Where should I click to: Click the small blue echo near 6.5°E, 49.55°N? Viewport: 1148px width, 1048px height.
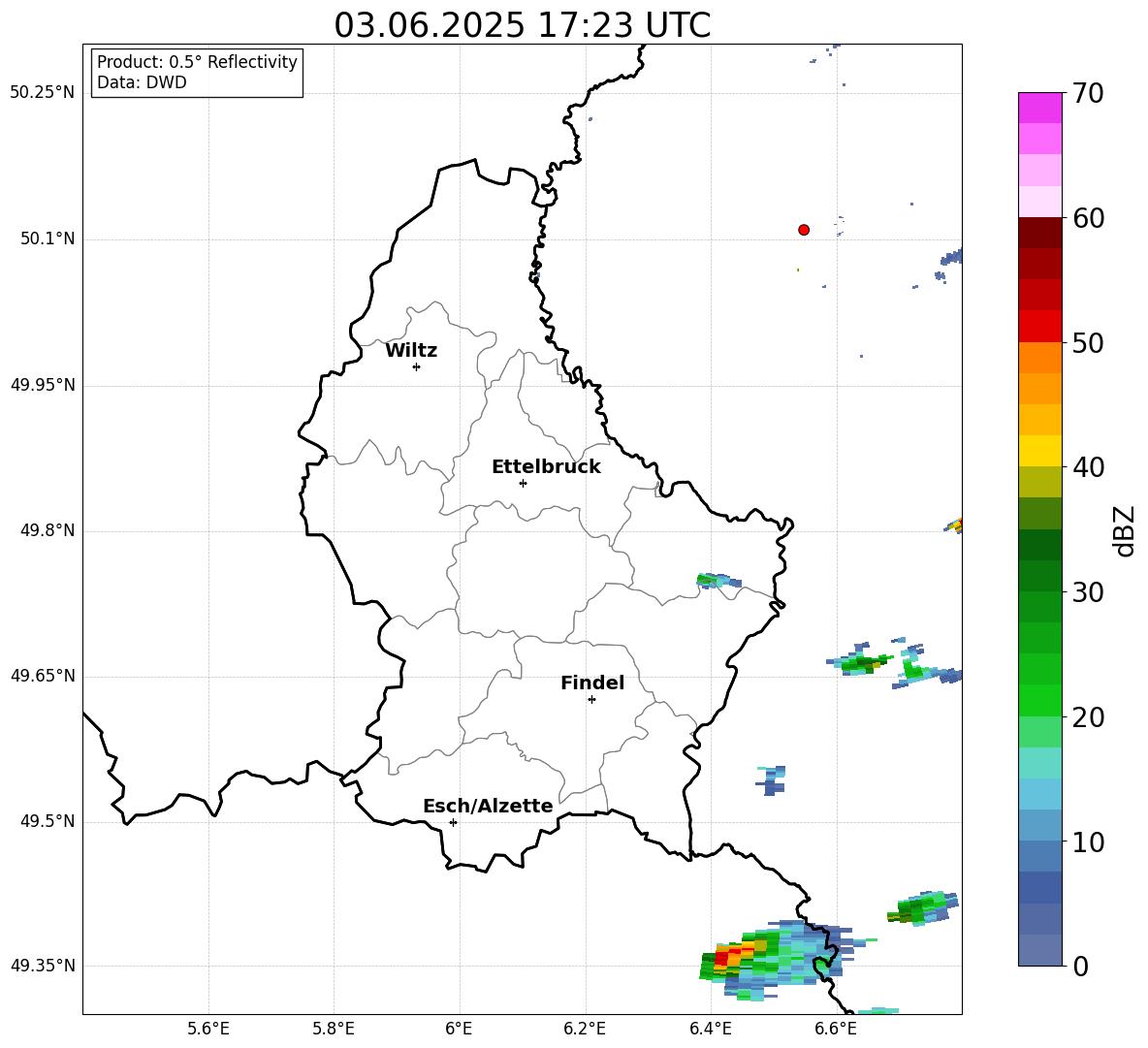point(772,780)
